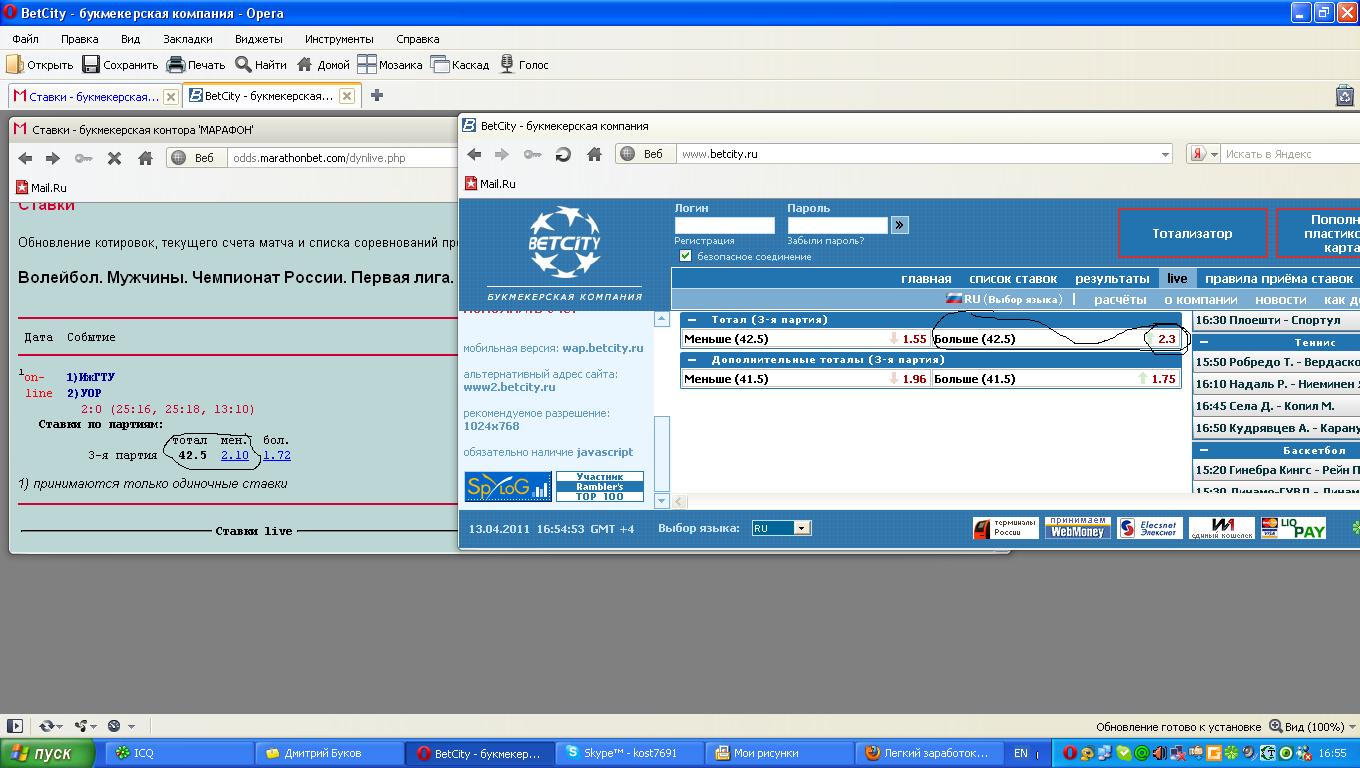Viewport: 1360px width, 768px height.
Task: Go home in the BetCity window
Action: tap(594, 154)
